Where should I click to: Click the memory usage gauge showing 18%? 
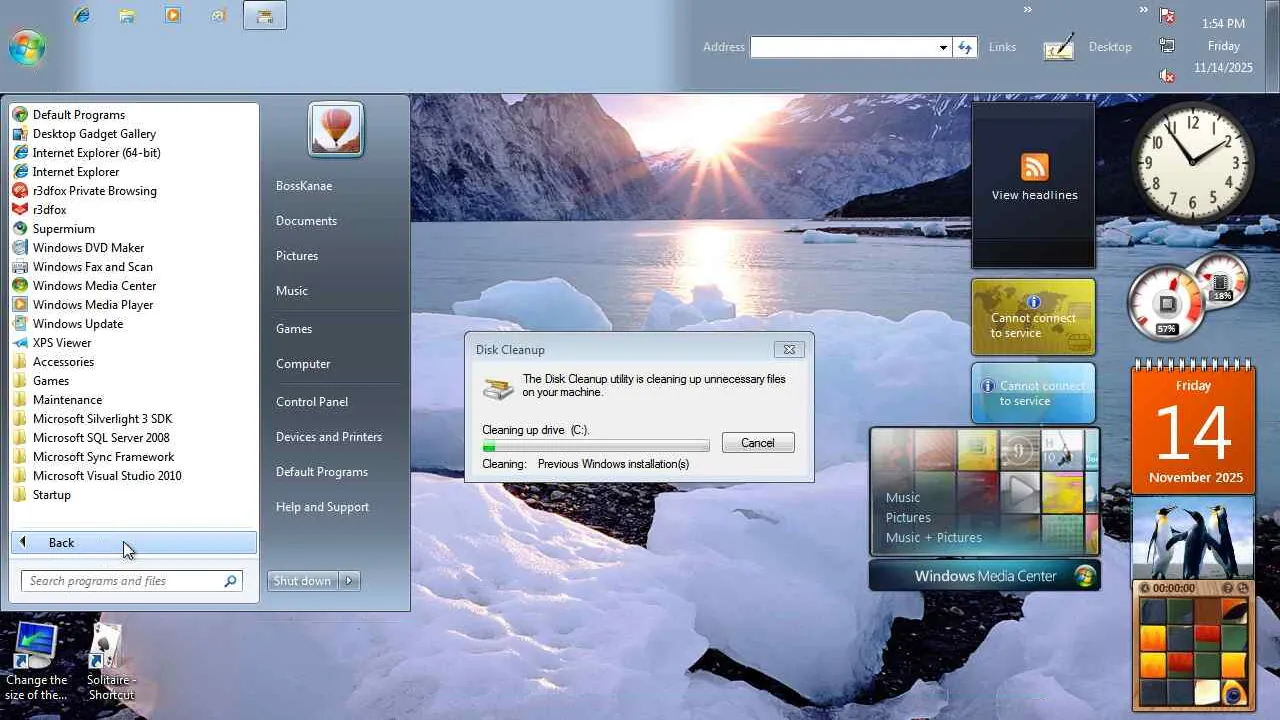1223,279
